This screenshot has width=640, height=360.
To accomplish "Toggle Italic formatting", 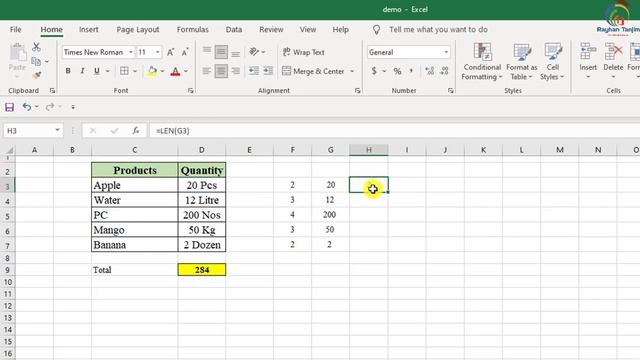I will 82,71.
